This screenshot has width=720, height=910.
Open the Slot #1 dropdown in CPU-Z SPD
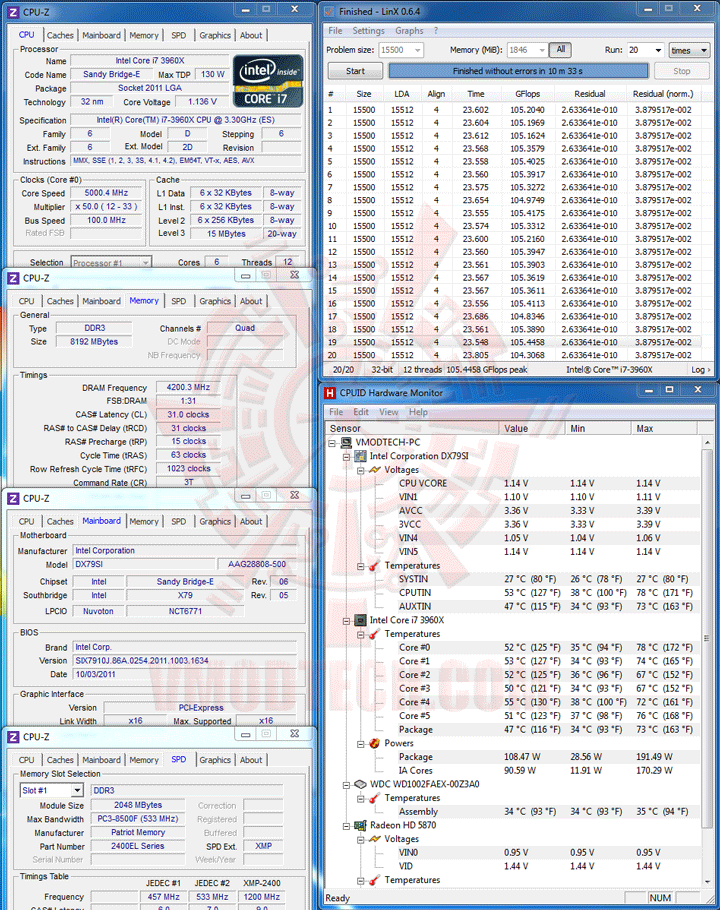tap(77, 790)
